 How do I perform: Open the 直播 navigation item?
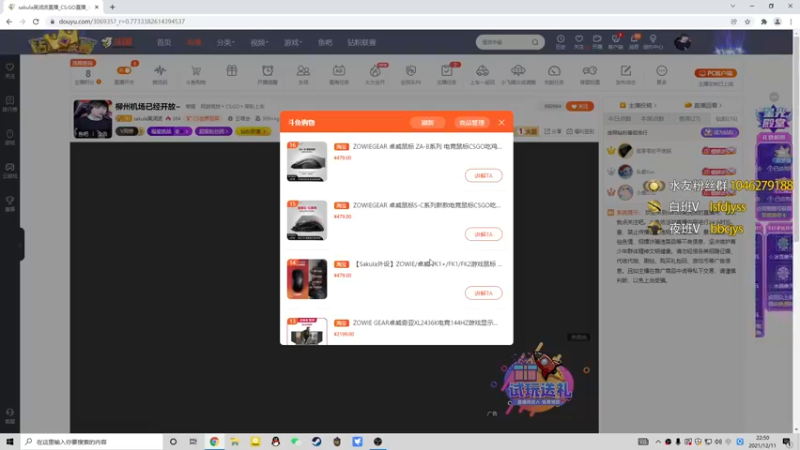(194, 42)
